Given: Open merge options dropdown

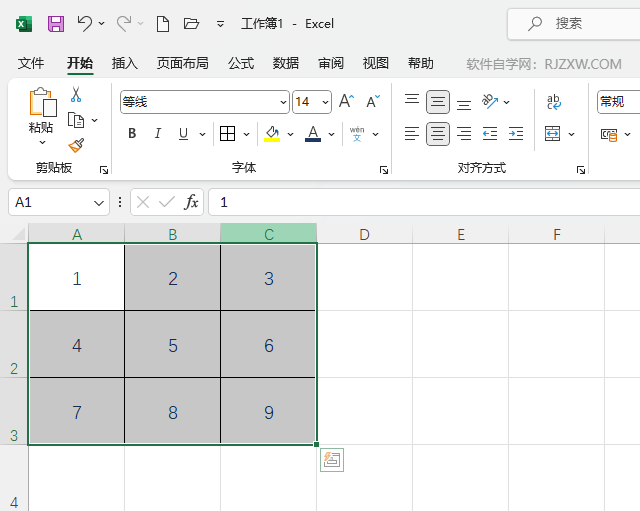Looking at the screenshot, I should pos(572,134).
